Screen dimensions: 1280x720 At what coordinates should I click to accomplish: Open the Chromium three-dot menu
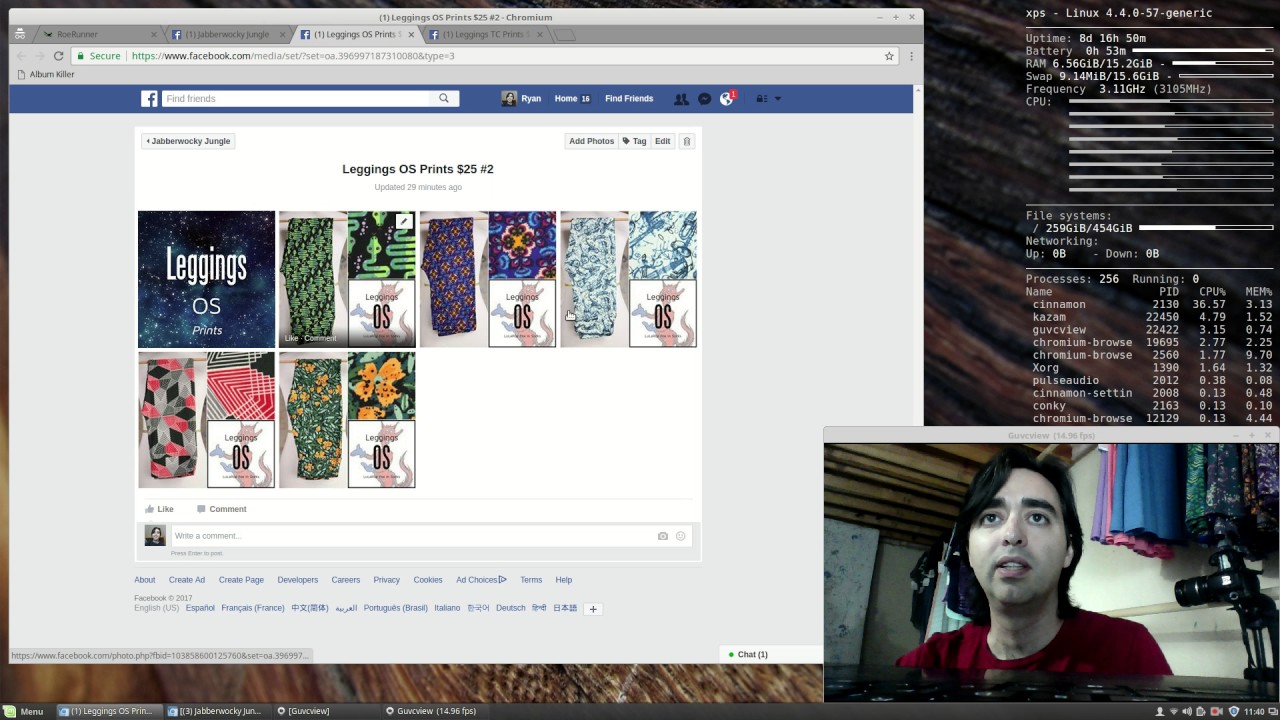[910, 56]
